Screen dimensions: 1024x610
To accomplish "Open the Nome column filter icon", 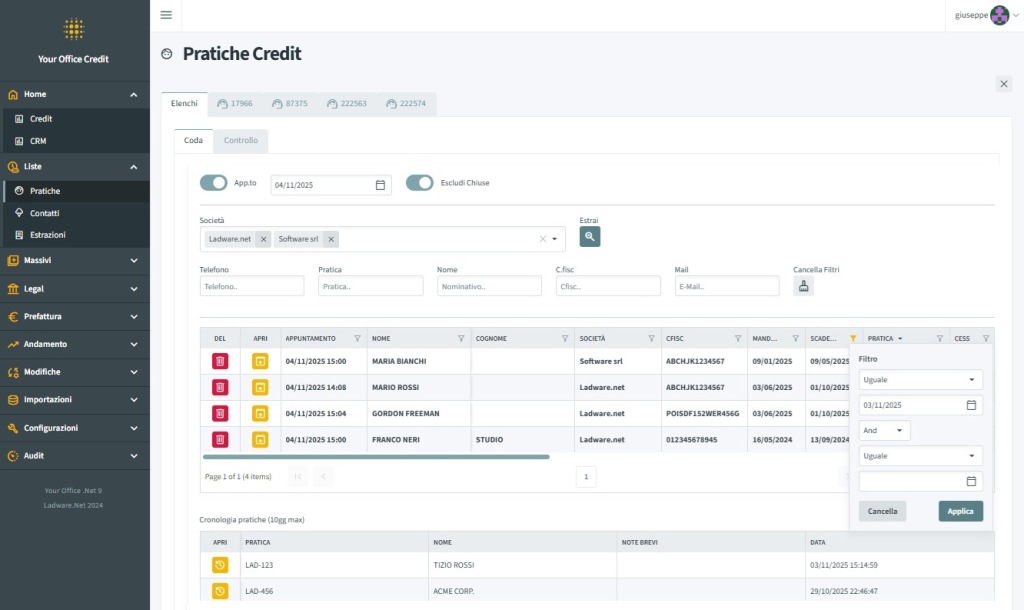I will (461, 339).
